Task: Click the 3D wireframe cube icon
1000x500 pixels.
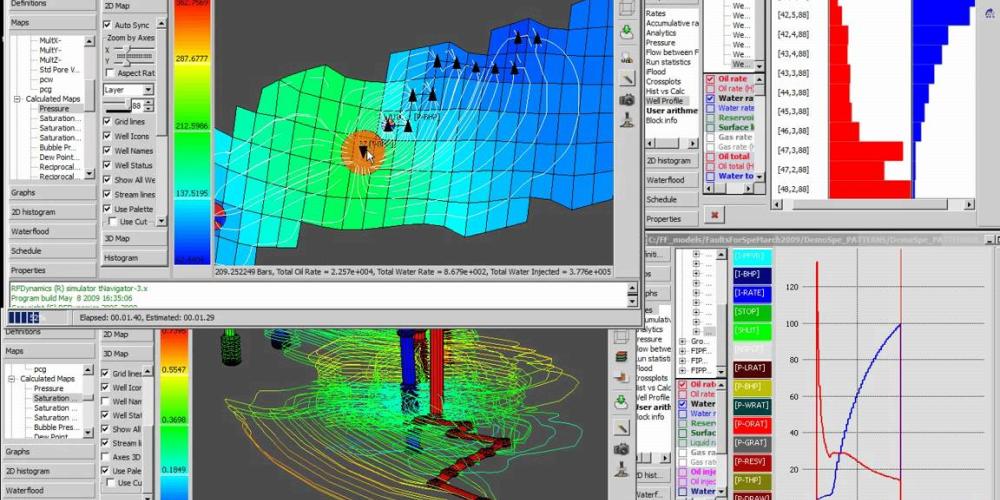Action: (627, 9)
